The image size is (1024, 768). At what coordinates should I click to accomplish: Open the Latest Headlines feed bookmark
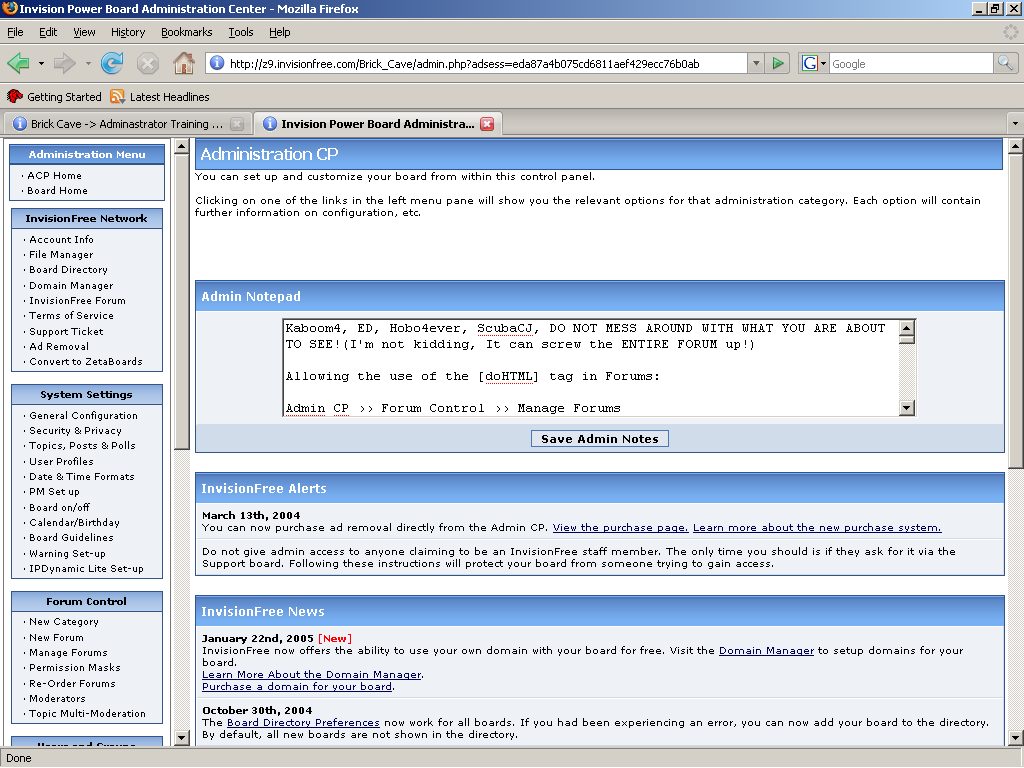point(160,97)
